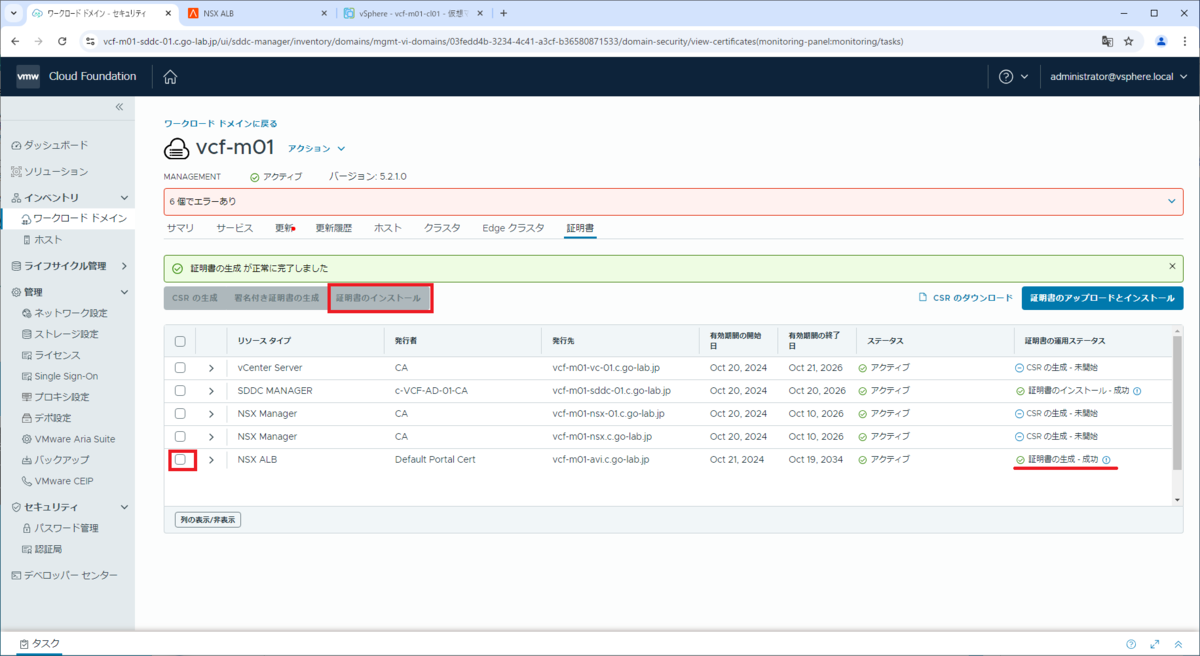The width and height of the screenshot is (1200, 656).
Task: Switch to the Edge クラスタ tab
Action: 513,228
